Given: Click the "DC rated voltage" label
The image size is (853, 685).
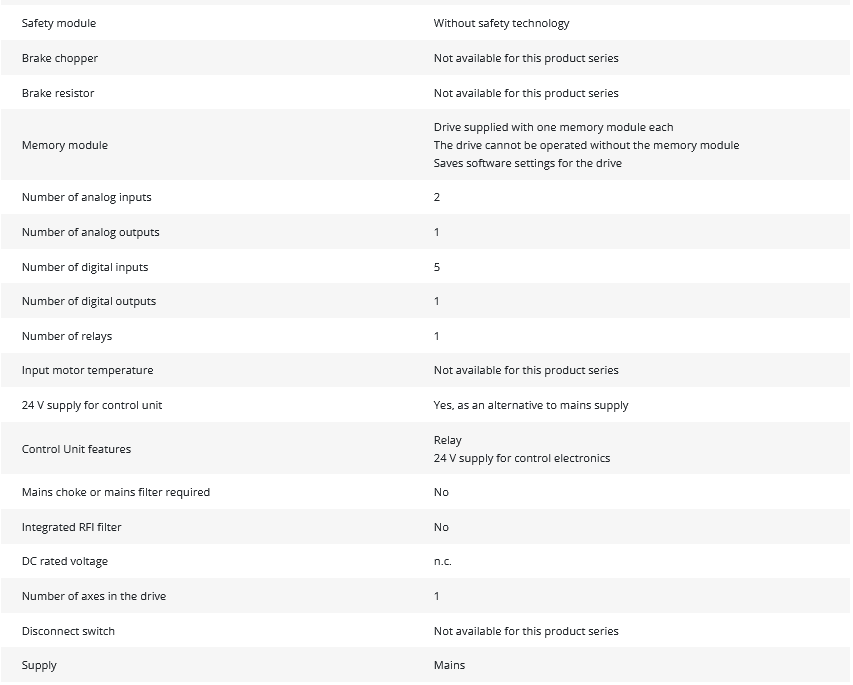Looking at the screenshot, I should pos(65,561).
